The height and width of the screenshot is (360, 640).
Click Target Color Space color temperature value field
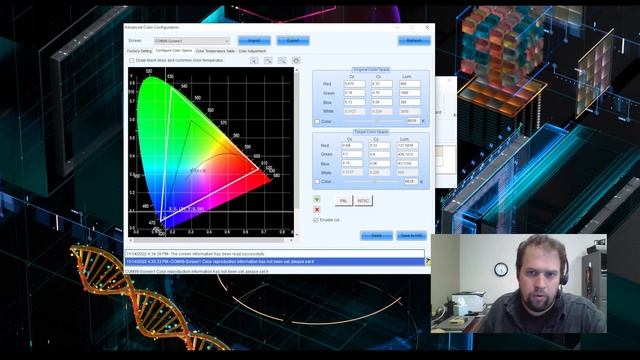pyautogui.click(x=411, y=181)
